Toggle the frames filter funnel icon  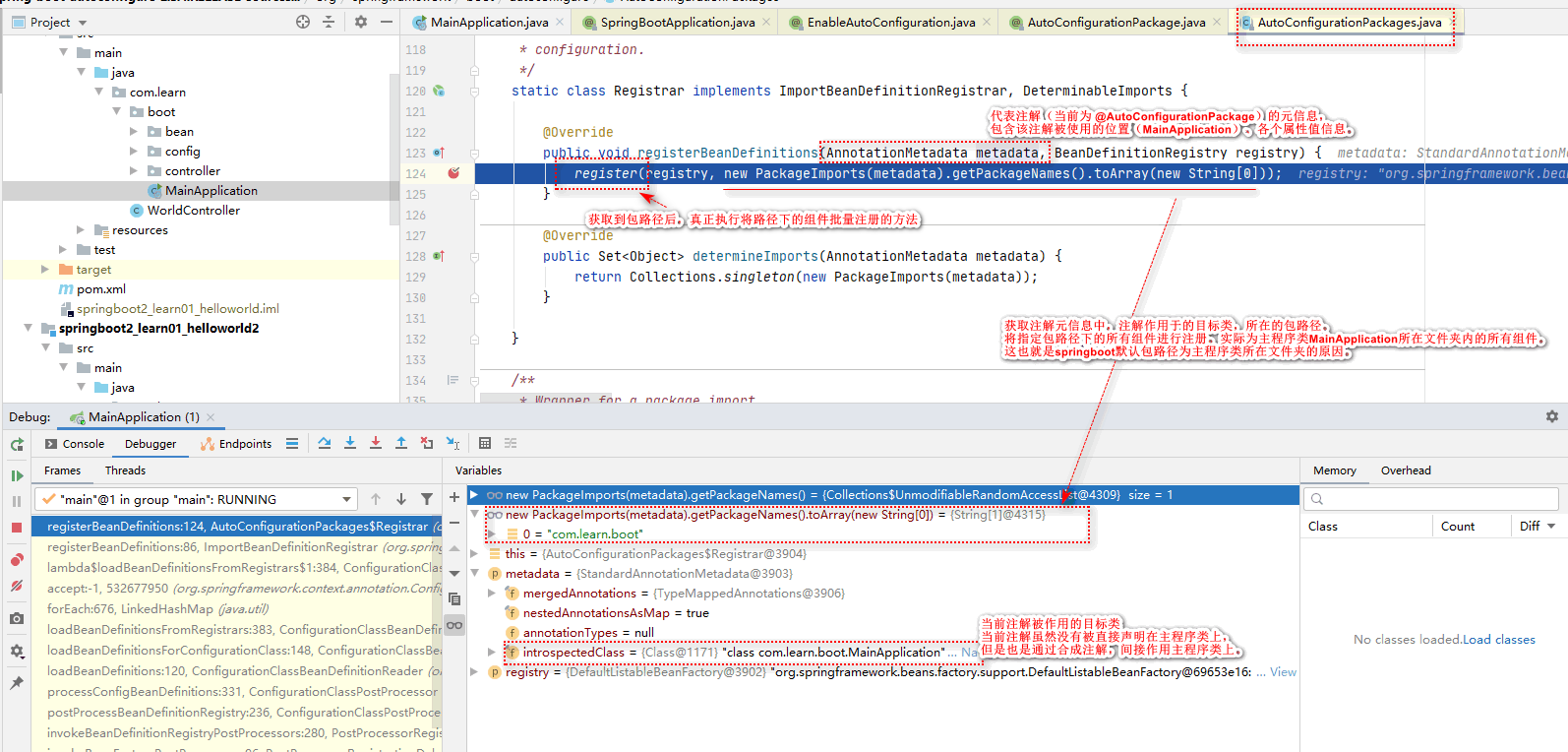tap(427, 499)
